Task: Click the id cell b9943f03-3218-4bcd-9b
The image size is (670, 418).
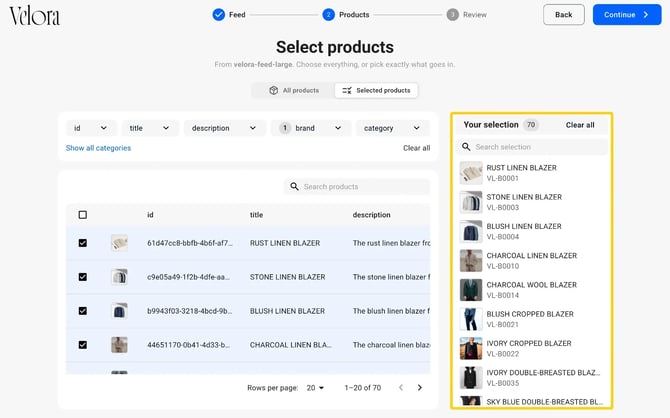Action: (190, 311)
